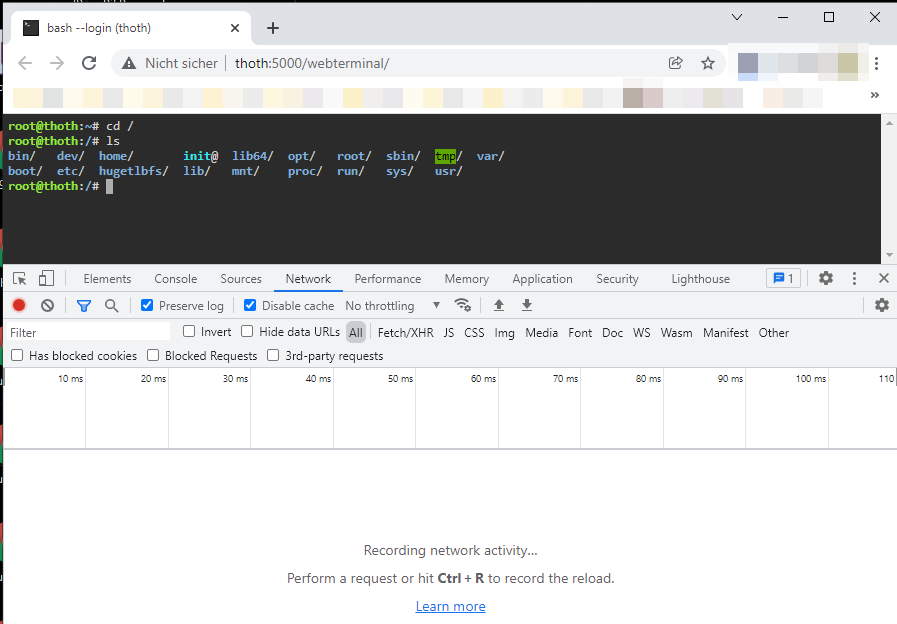
Task: Filter by Fetch/XHR requests
Action: [406, 332]
